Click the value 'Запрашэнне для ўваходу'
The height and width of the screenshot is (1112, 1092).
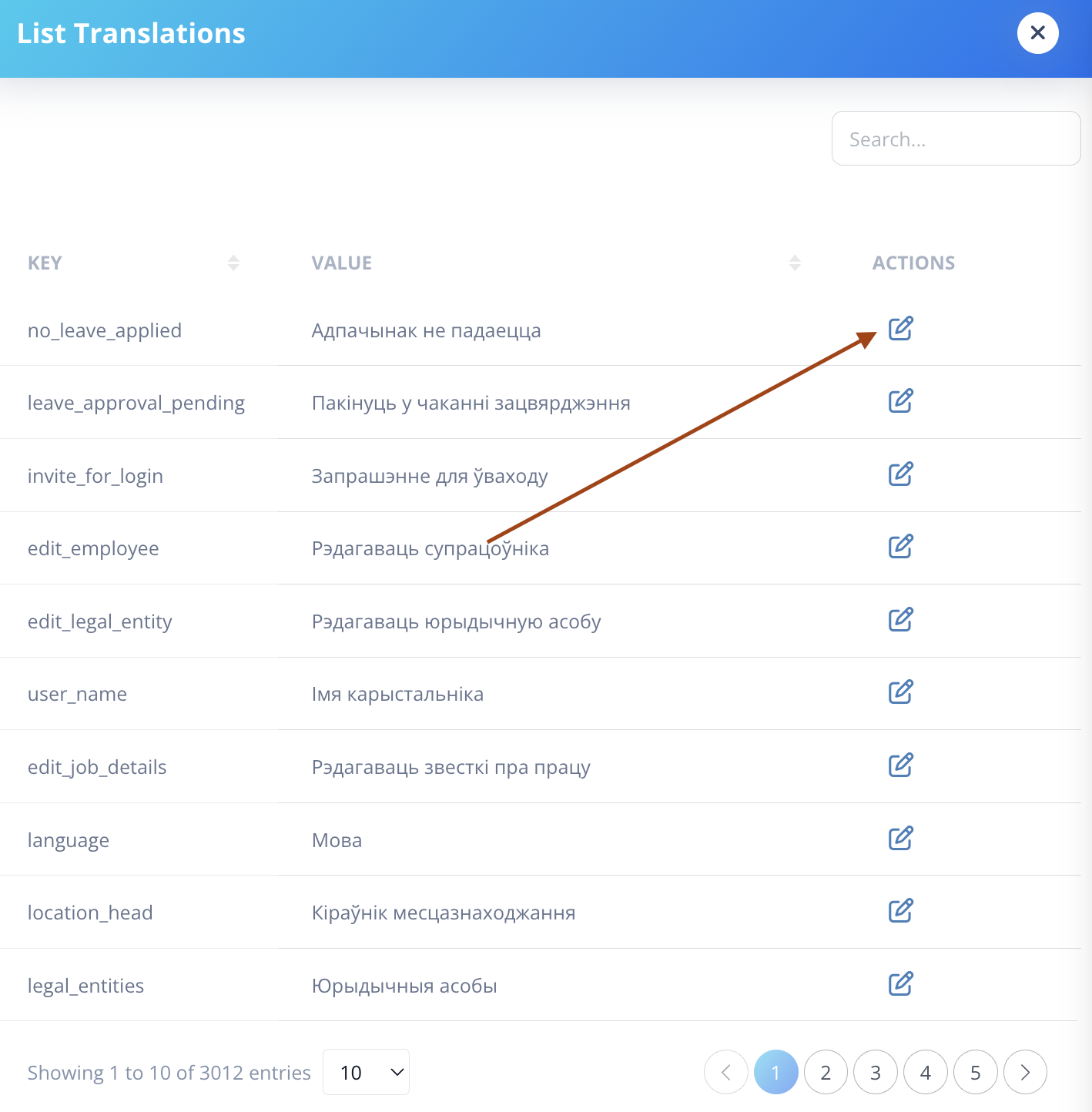(430, 476)
